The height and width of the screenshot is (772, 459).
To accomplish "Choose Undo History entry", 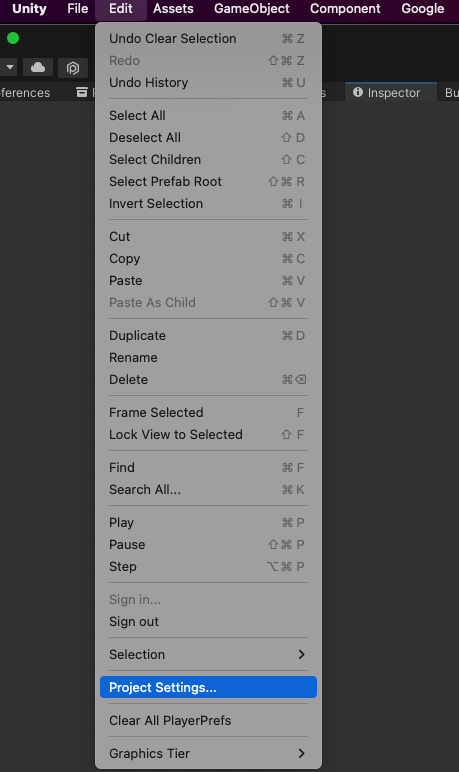I will coord(208,83).
